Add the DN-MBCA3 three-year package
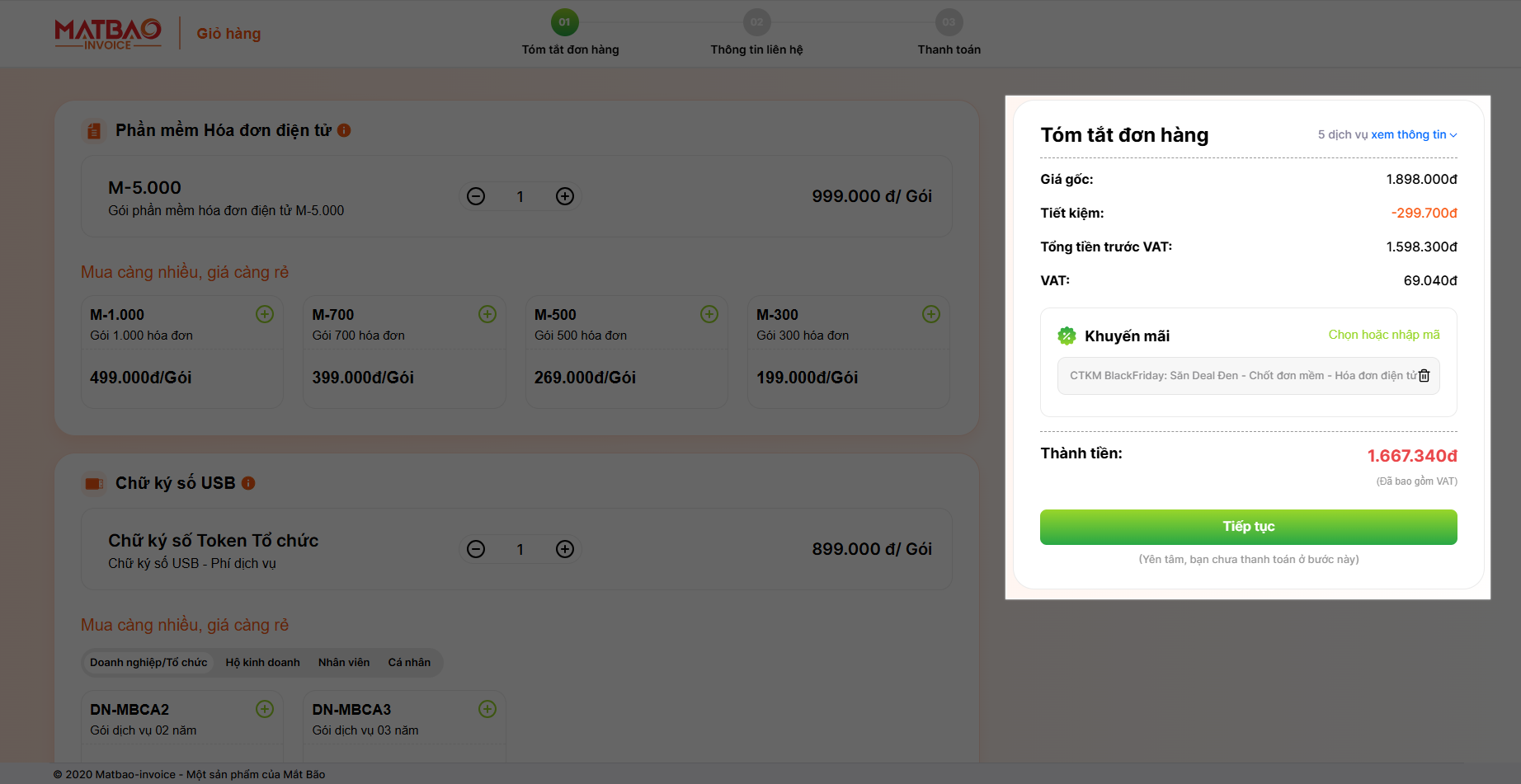This screenshot has height=784, width=1521. (487, 709)
